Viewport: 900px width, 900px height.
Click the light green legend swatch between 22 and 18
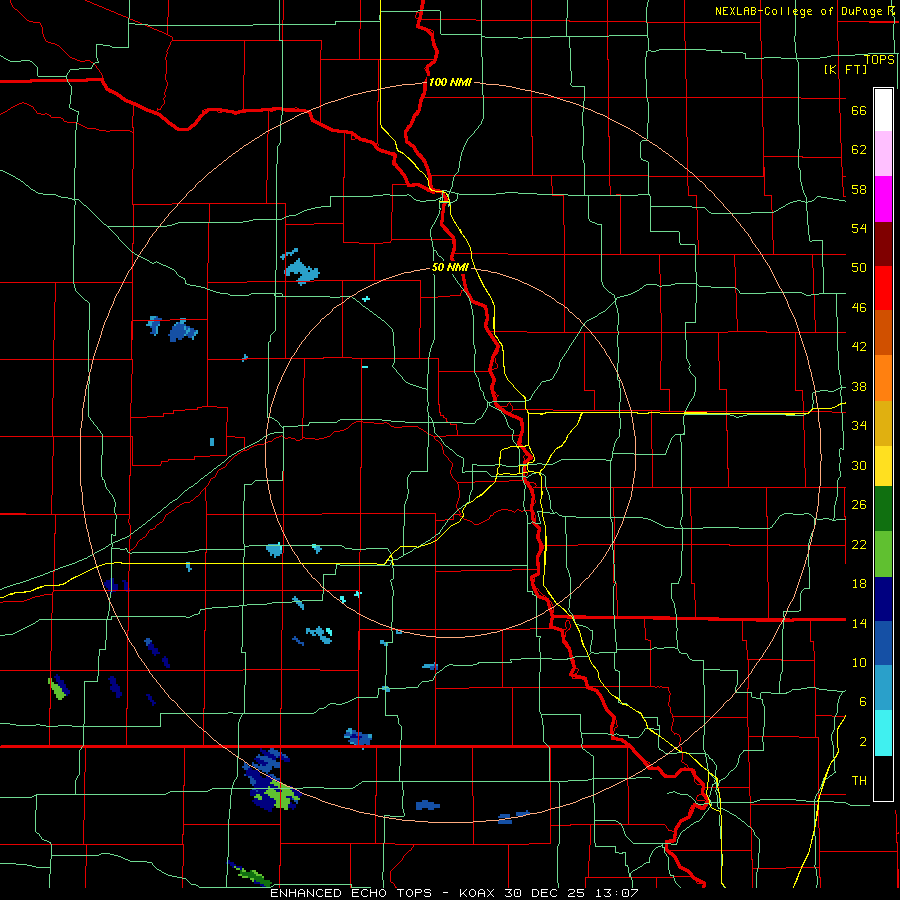[883, 554]
